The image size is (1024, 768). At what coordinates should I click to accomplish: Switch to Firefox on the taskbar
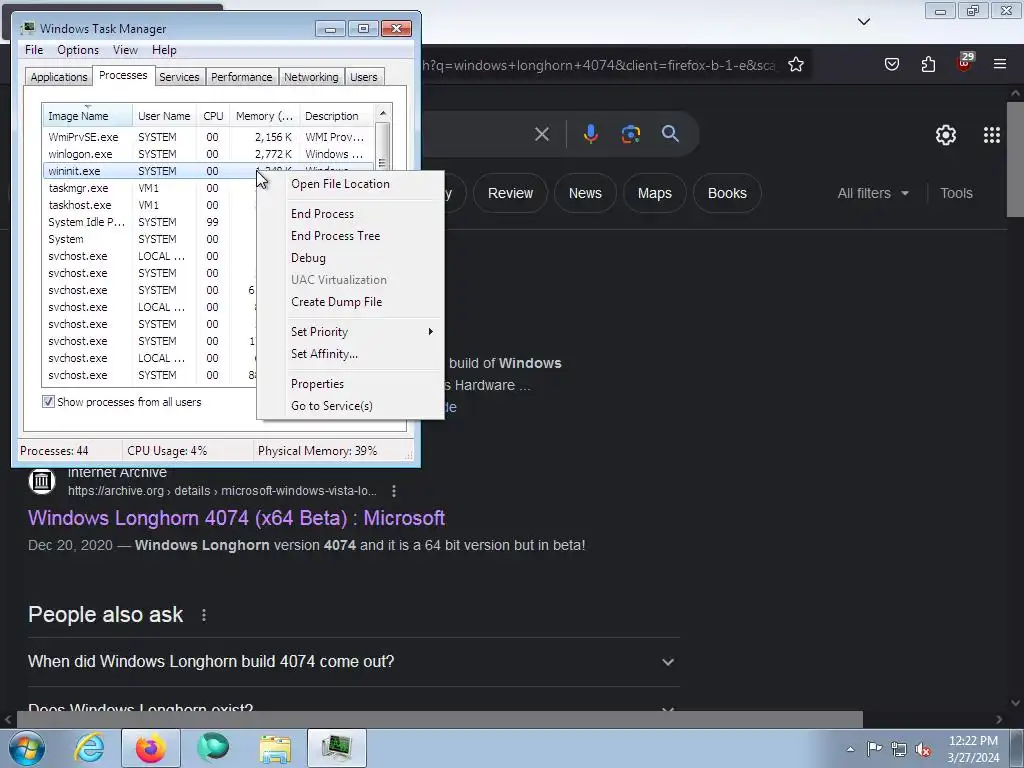coord(150,748)
